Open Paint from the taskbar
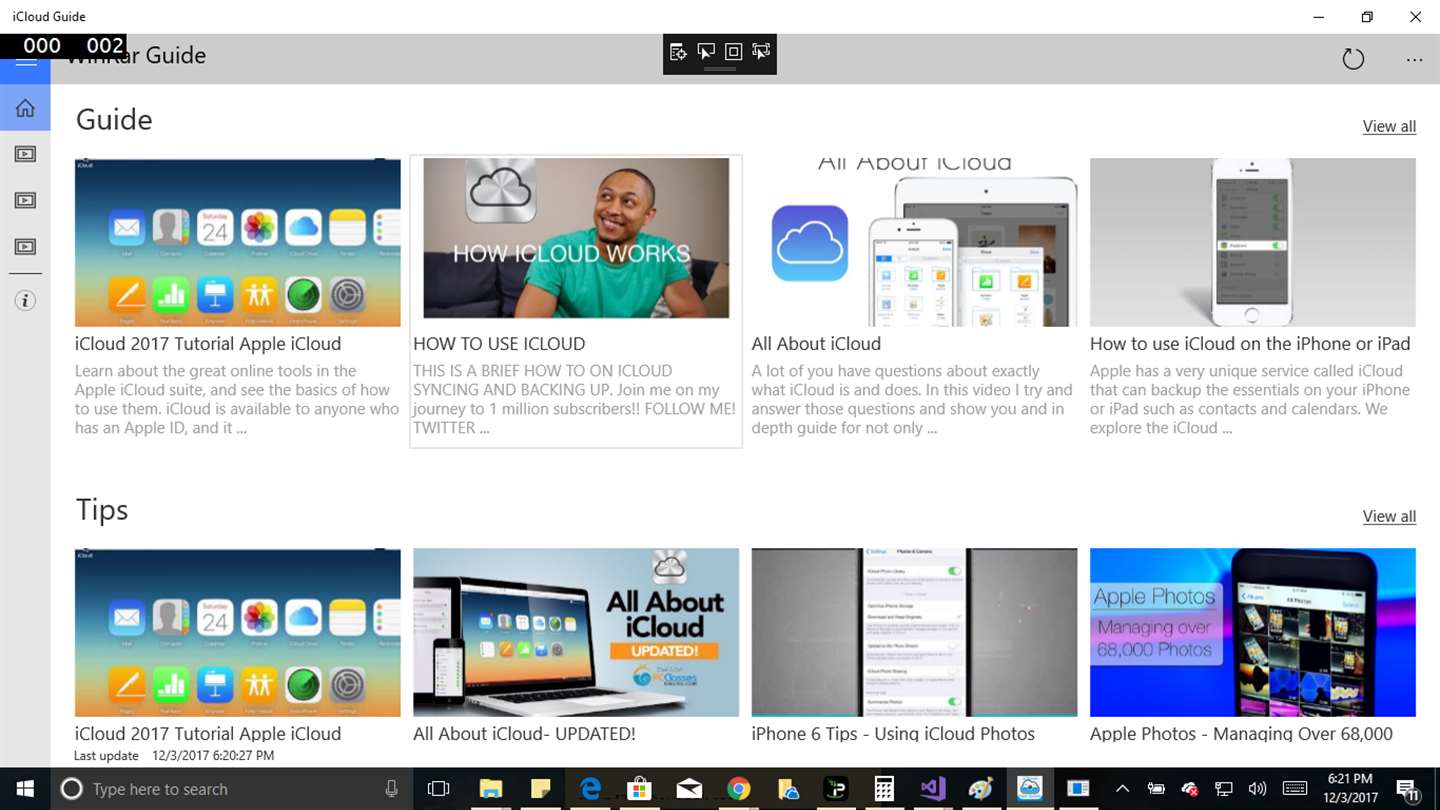This screenshot has height=810, width=1440. click(981, 789)
